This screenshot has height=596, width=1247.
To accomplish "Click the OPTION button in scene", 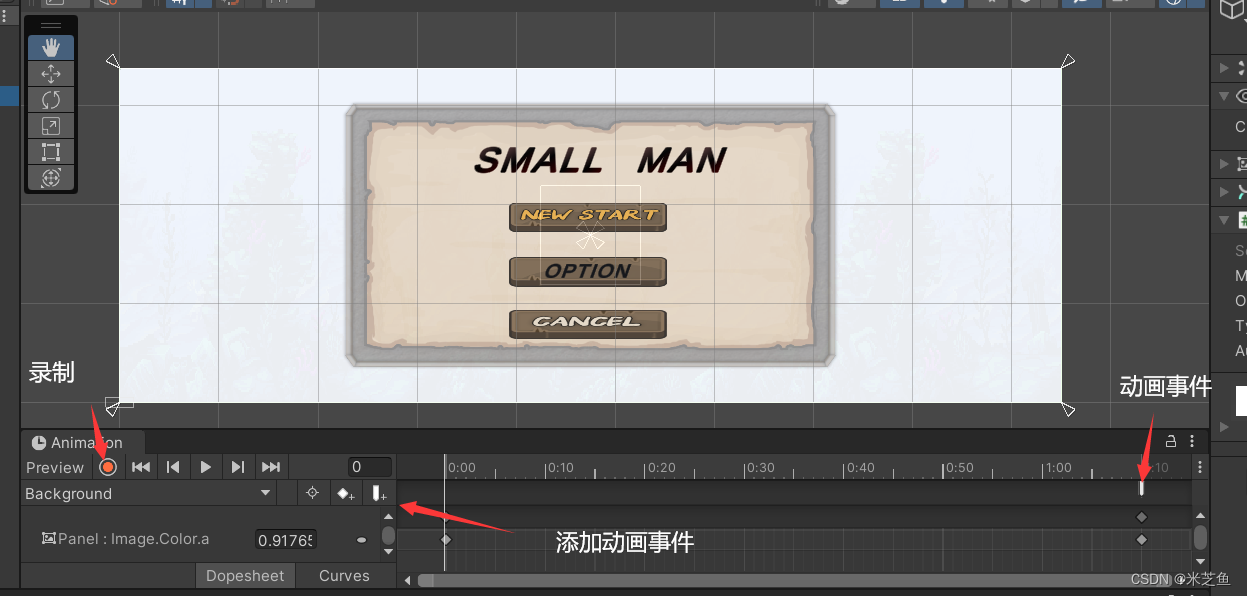I will [x=588, y=270].
